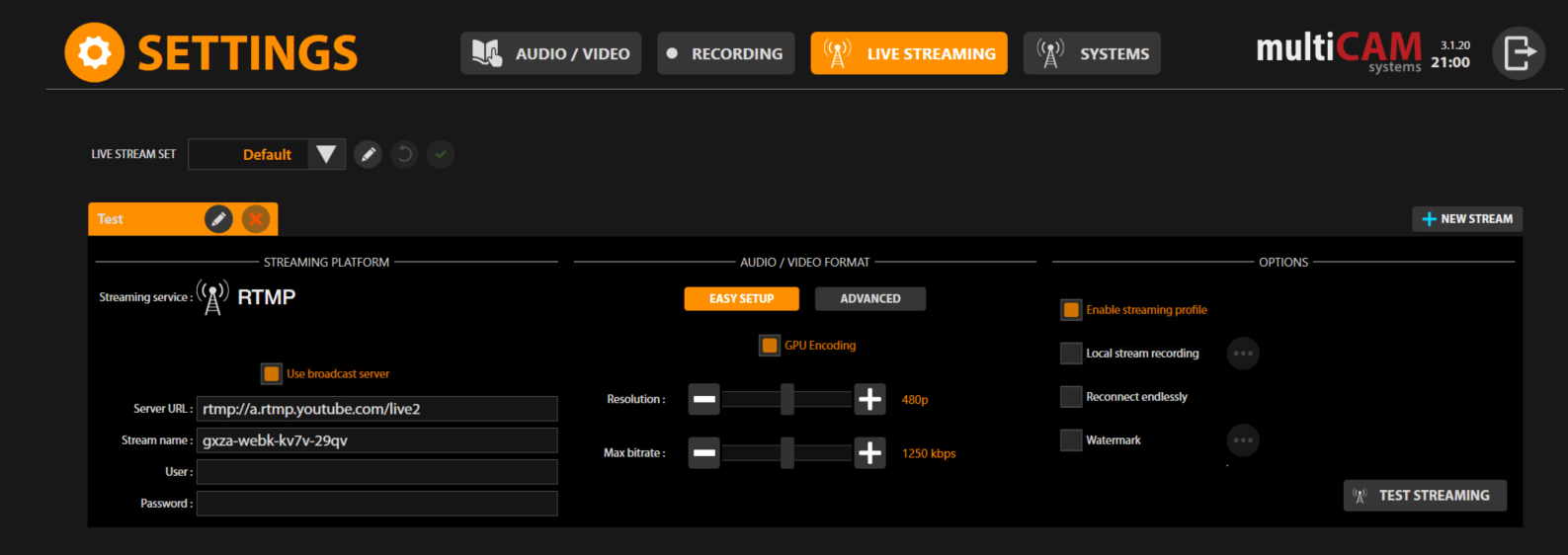Viewport: 1568px width, 555px height.
Task: Click the orange Settings gear icon
Action: click(x=94, y=52)
